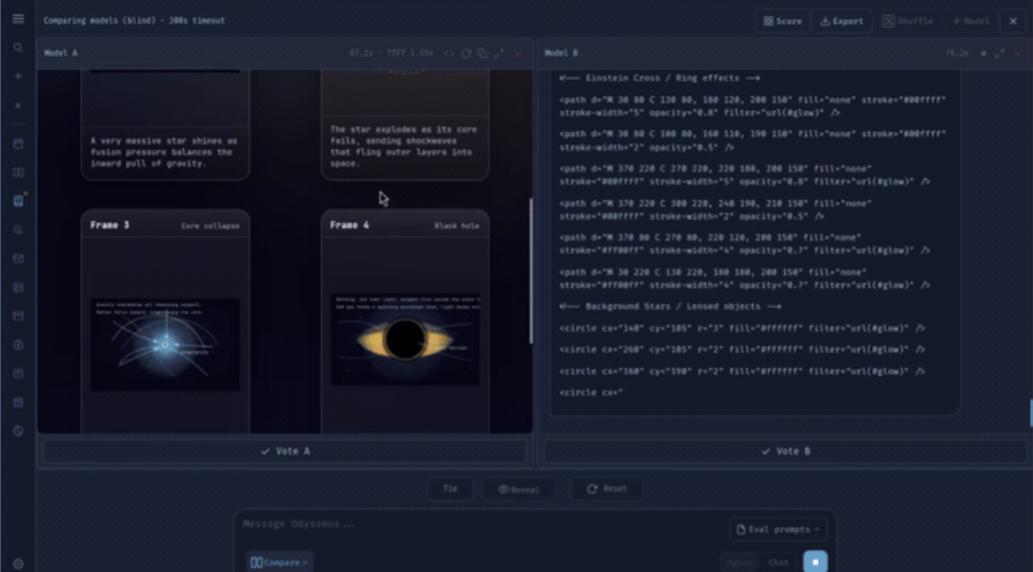This screenshot has width=1033, height=572.
Task: Vote for Model B
Action: coord(785,451)
